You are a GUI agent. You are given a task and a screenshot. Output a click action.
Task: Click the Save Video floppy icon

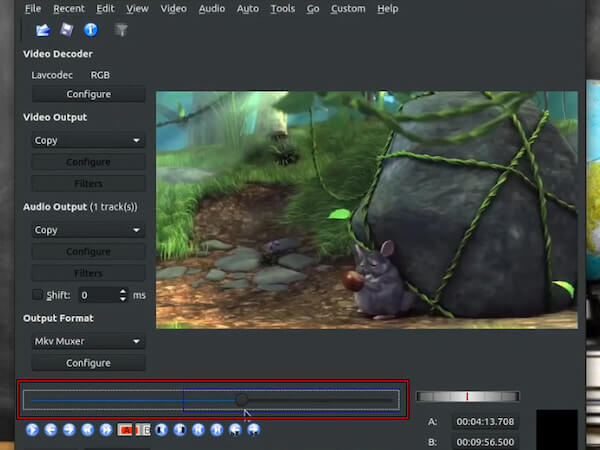coord(67,30)
